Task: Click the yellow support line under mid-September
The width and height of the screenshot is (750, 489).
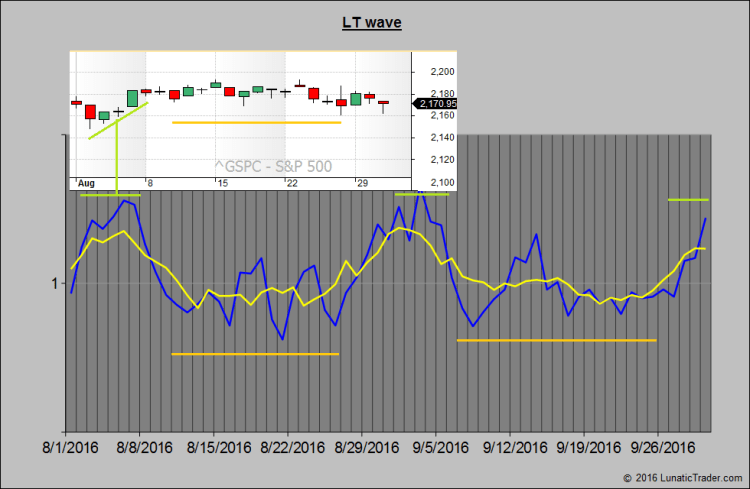Action: point(556,341)
